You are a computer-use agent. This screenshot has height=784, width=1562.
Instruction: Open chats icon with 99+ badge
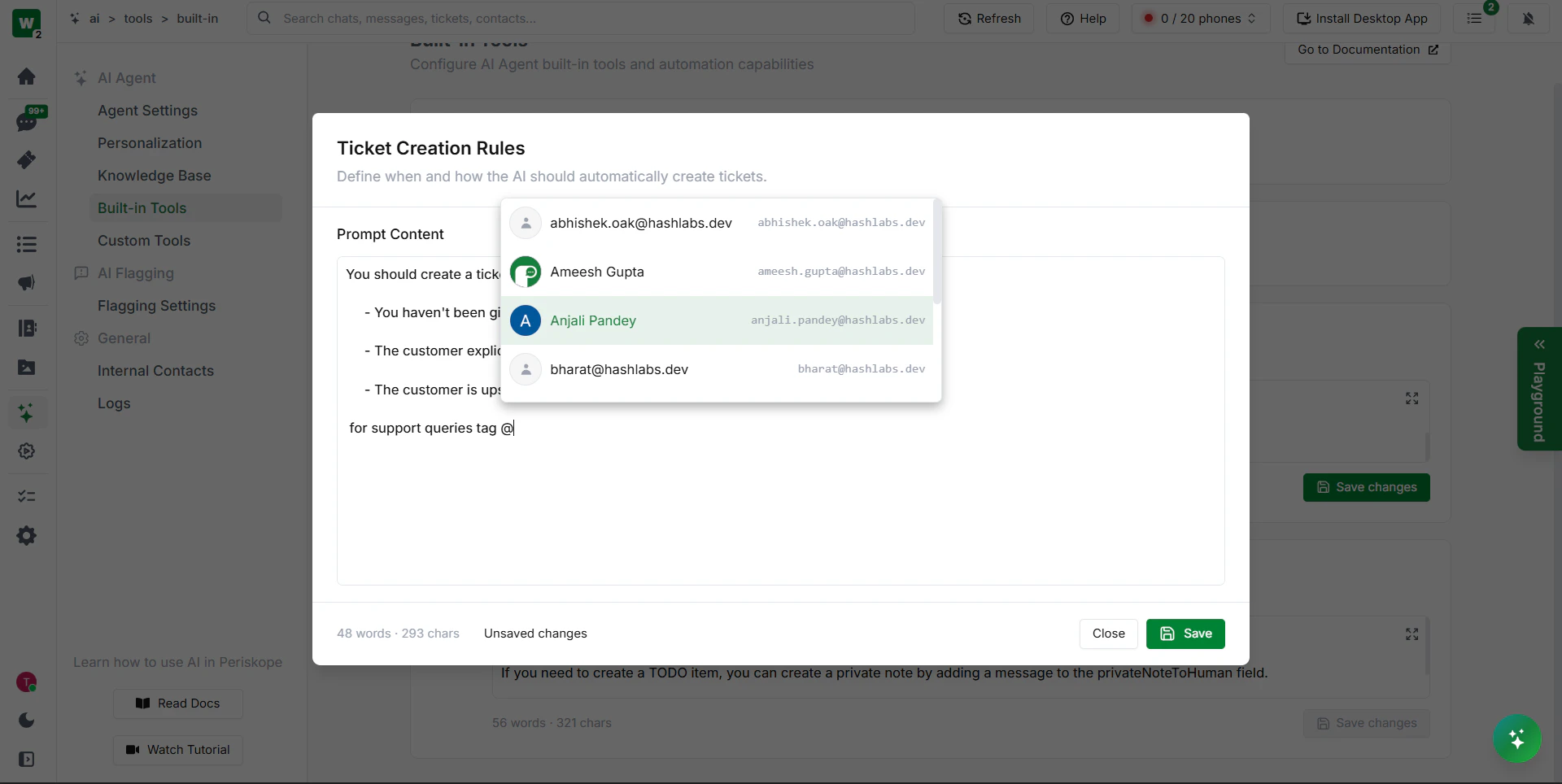pos(28,120)
